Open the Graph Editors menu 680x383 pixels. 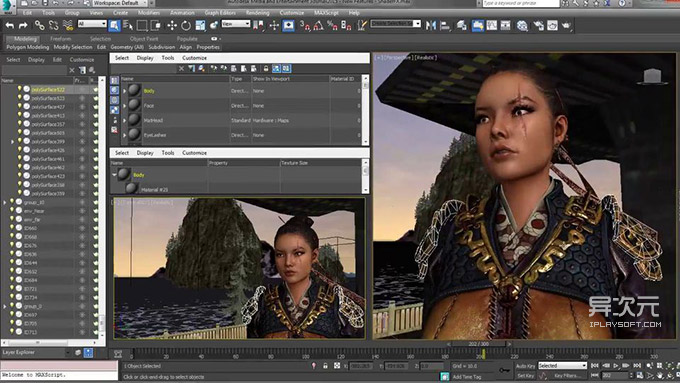point(220,13)
